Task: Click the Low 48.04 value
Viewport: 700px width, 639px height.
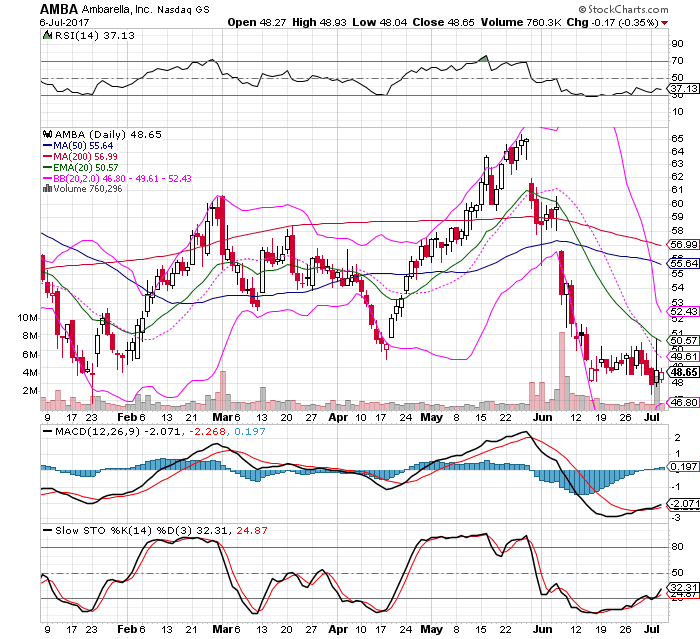Action: 379,22
